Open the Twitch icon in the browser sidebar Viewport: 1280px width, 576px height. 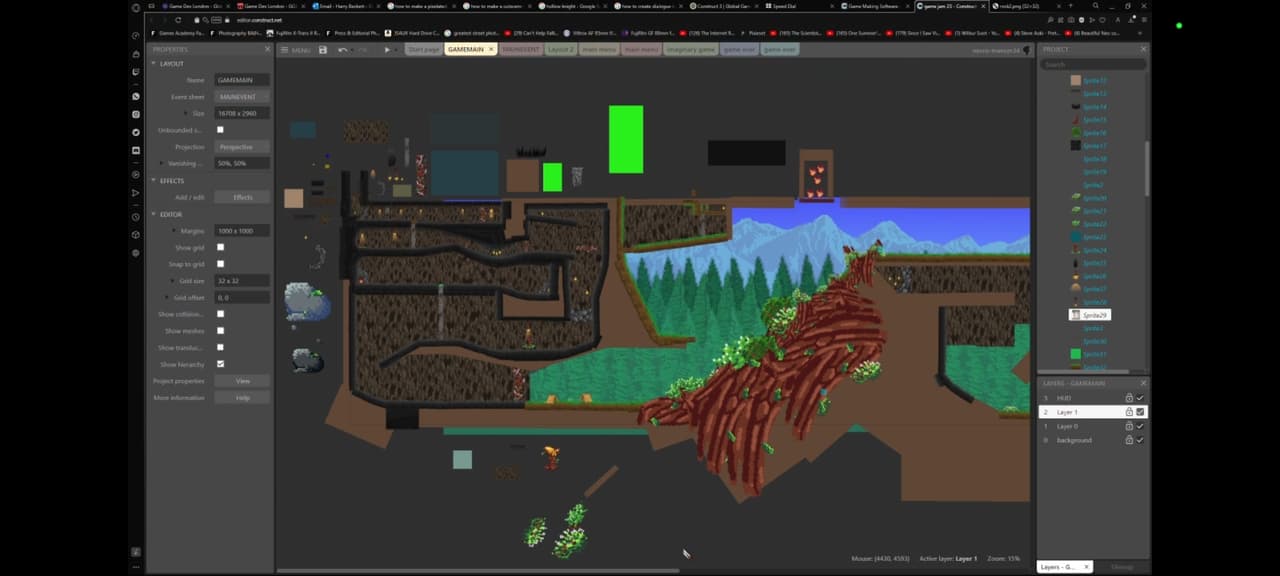point(136,72)
